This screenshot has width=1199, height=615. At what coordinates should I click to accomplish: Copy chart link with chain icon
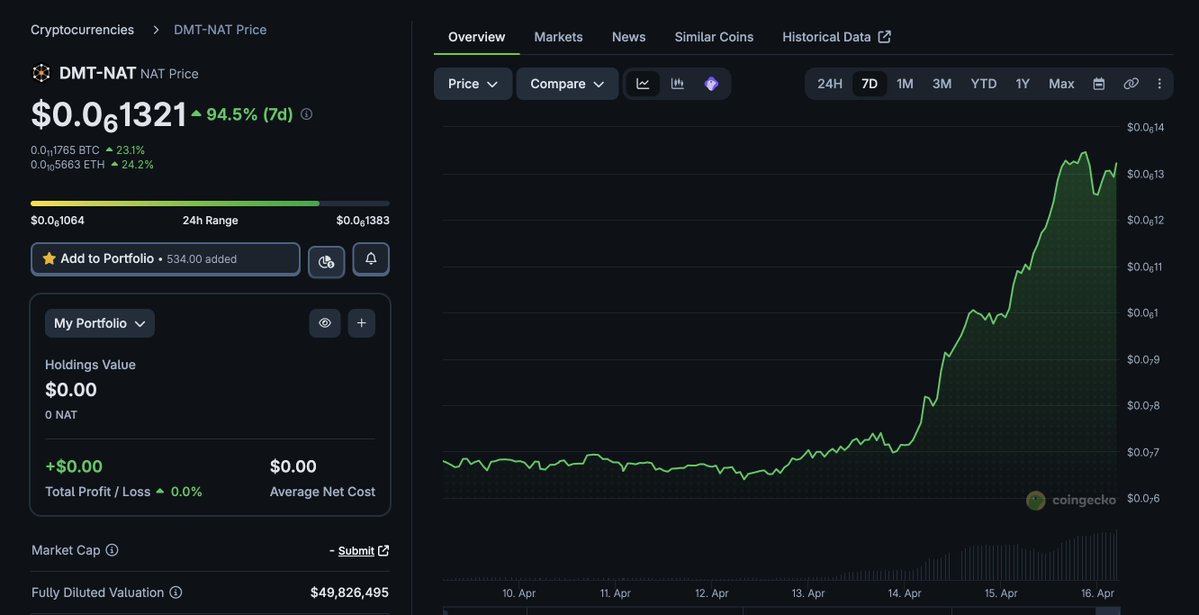point(1131,84)
